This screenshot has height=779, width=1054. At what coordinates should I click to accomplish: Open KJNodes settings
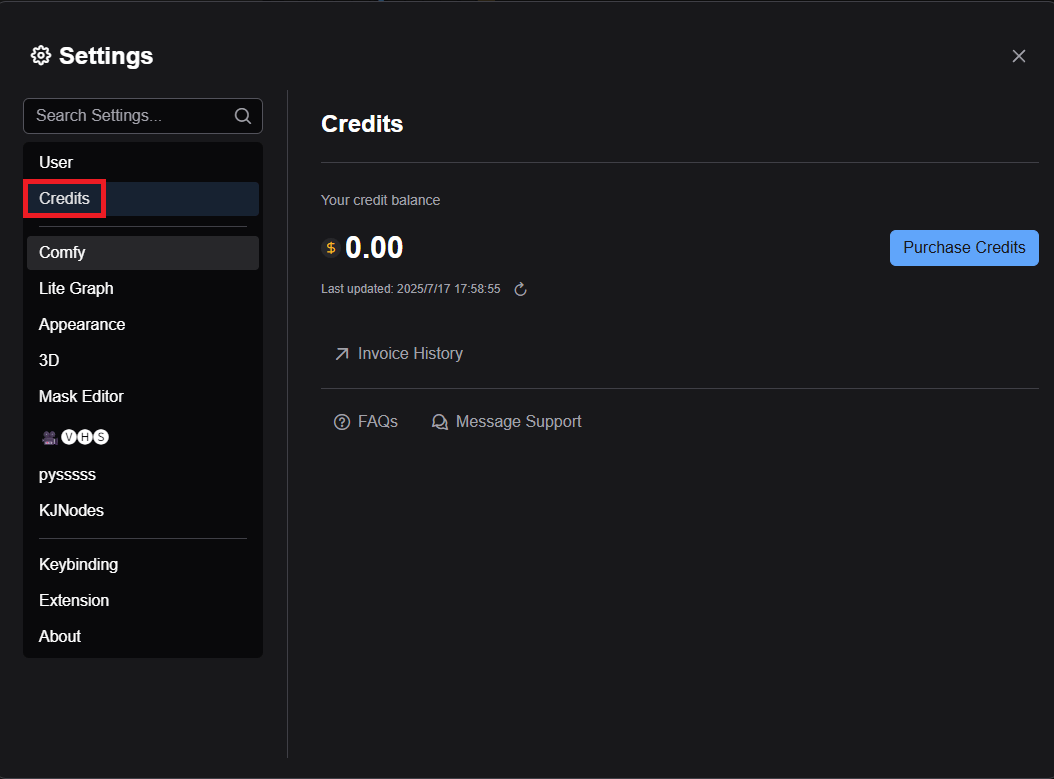click(x=71, y=510)
